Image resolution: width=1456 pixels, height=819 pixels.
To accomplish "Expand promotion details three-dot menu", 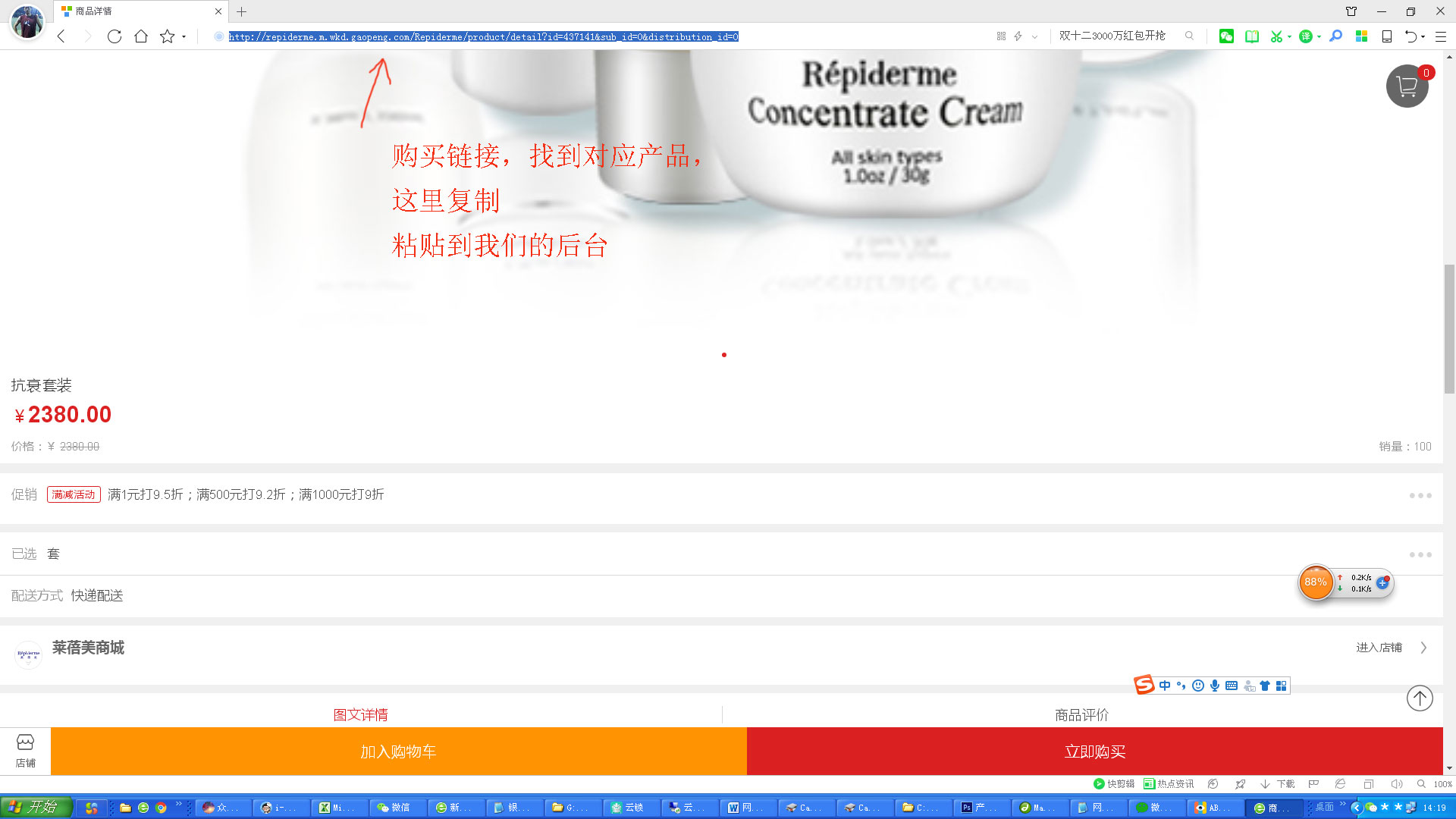I will click(x=1420, y=495).
